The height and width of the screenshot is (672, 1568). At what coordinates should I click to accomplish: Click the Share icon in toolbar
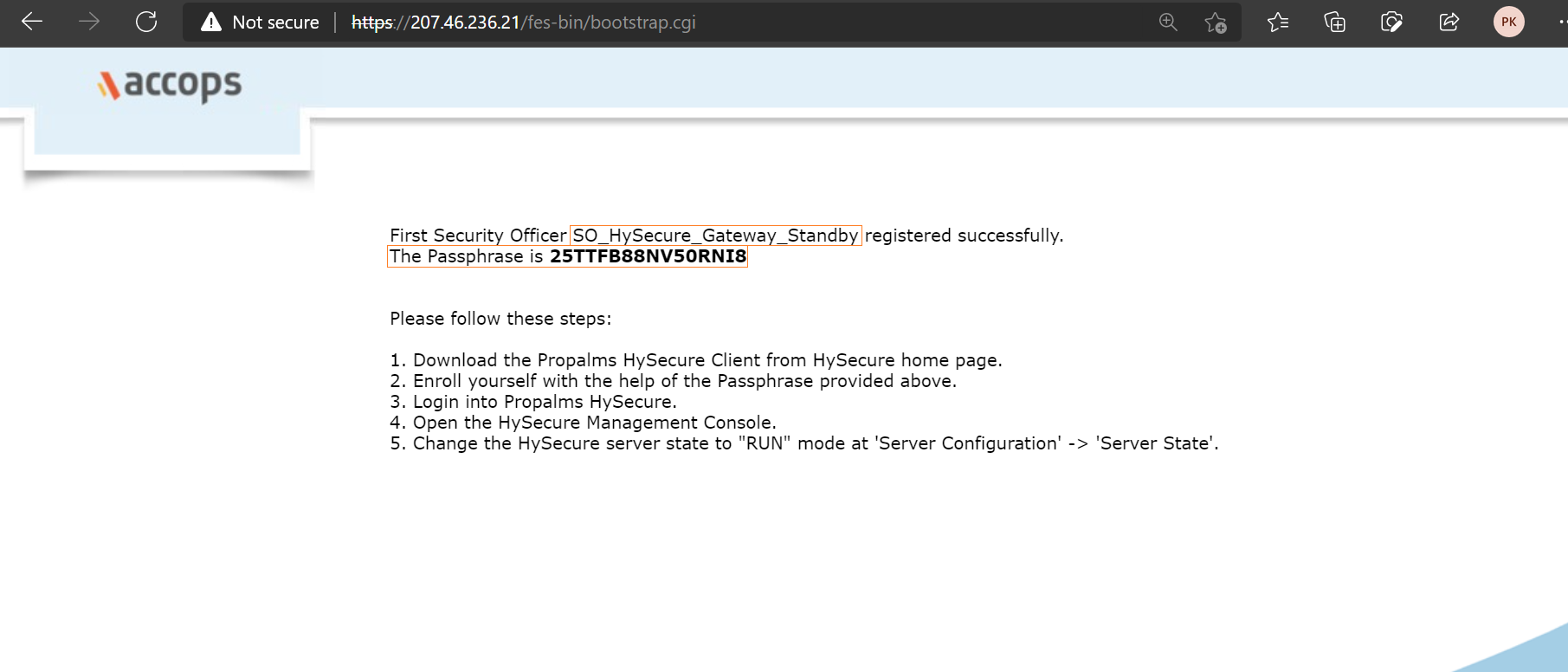(x=1449, y=23)
